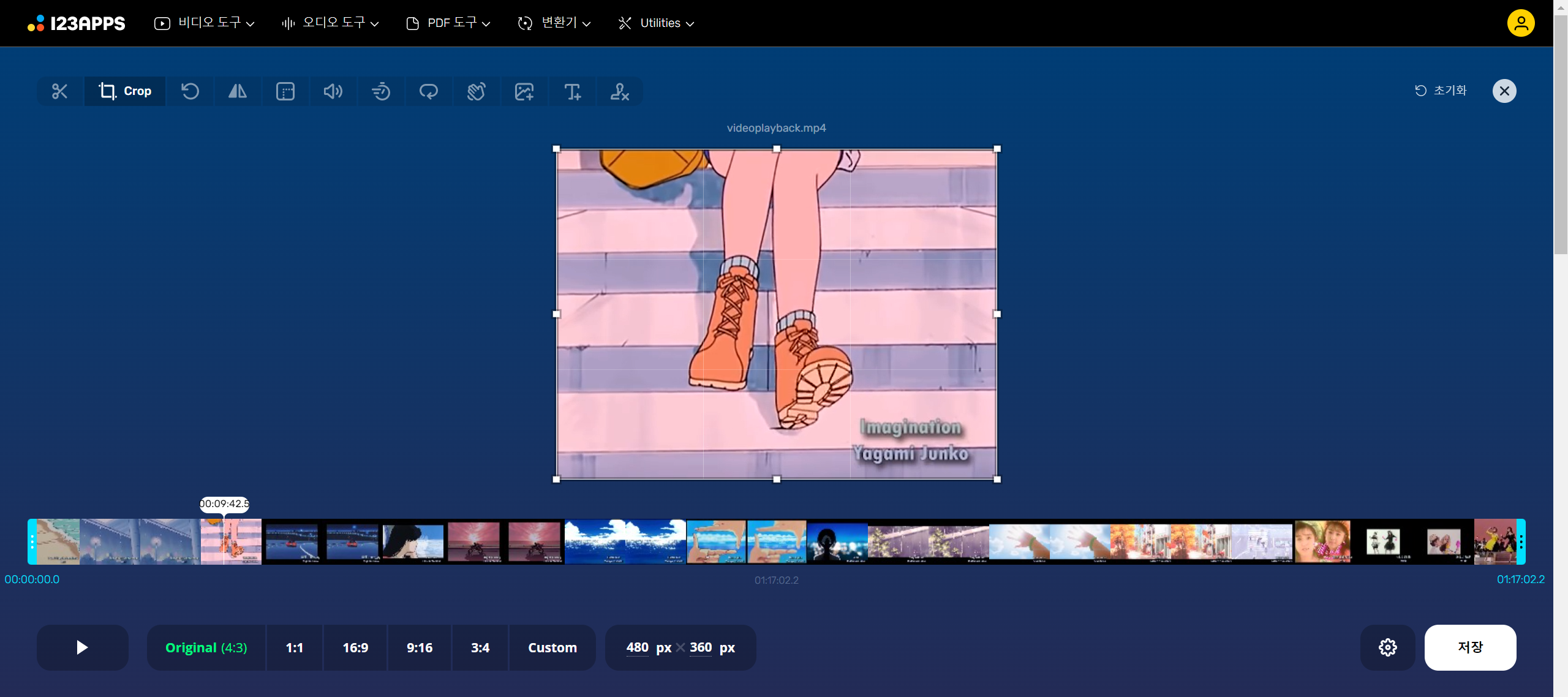Screen dimensions: 1568x697
Task: Save the video with 저장 button
Action: pyautogui.click(x=1470, y=647)
